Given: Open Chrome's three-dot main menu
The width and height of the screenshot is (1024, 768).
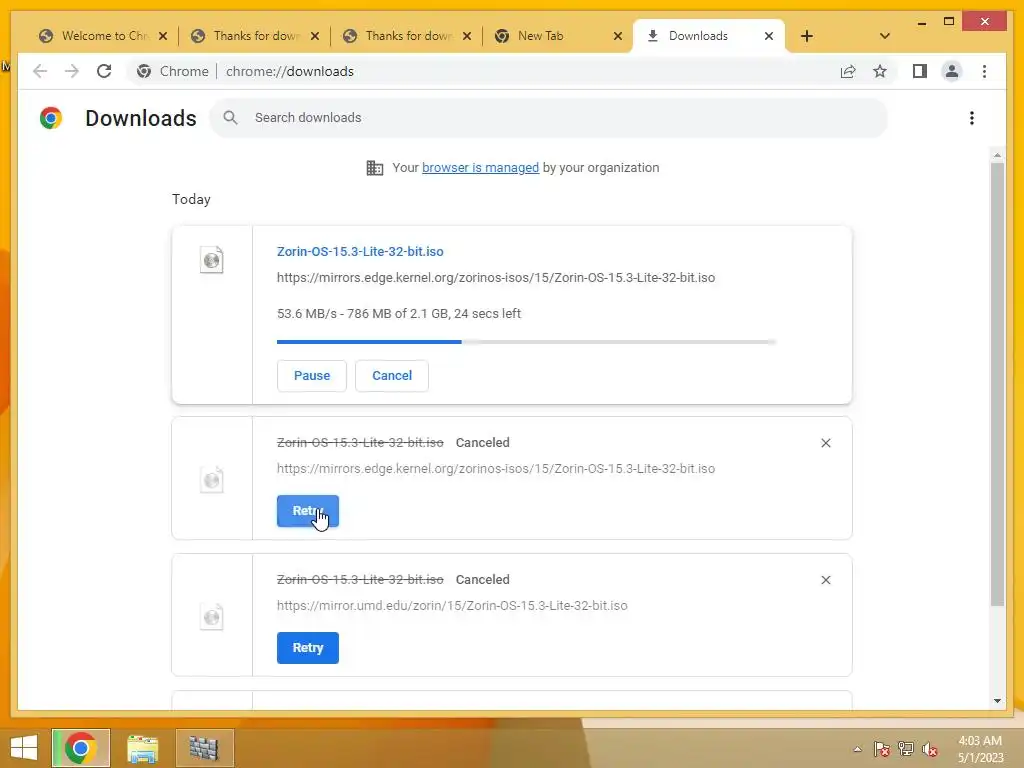Looking at the screenshot, I should pos(984,71).
